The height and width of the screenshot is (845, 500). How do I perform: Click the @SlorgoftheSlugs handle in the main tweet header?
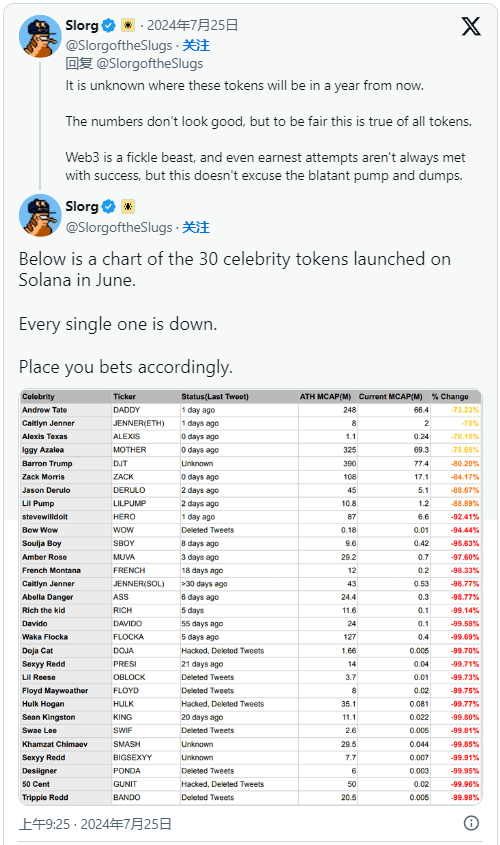[x=119, y=227]
